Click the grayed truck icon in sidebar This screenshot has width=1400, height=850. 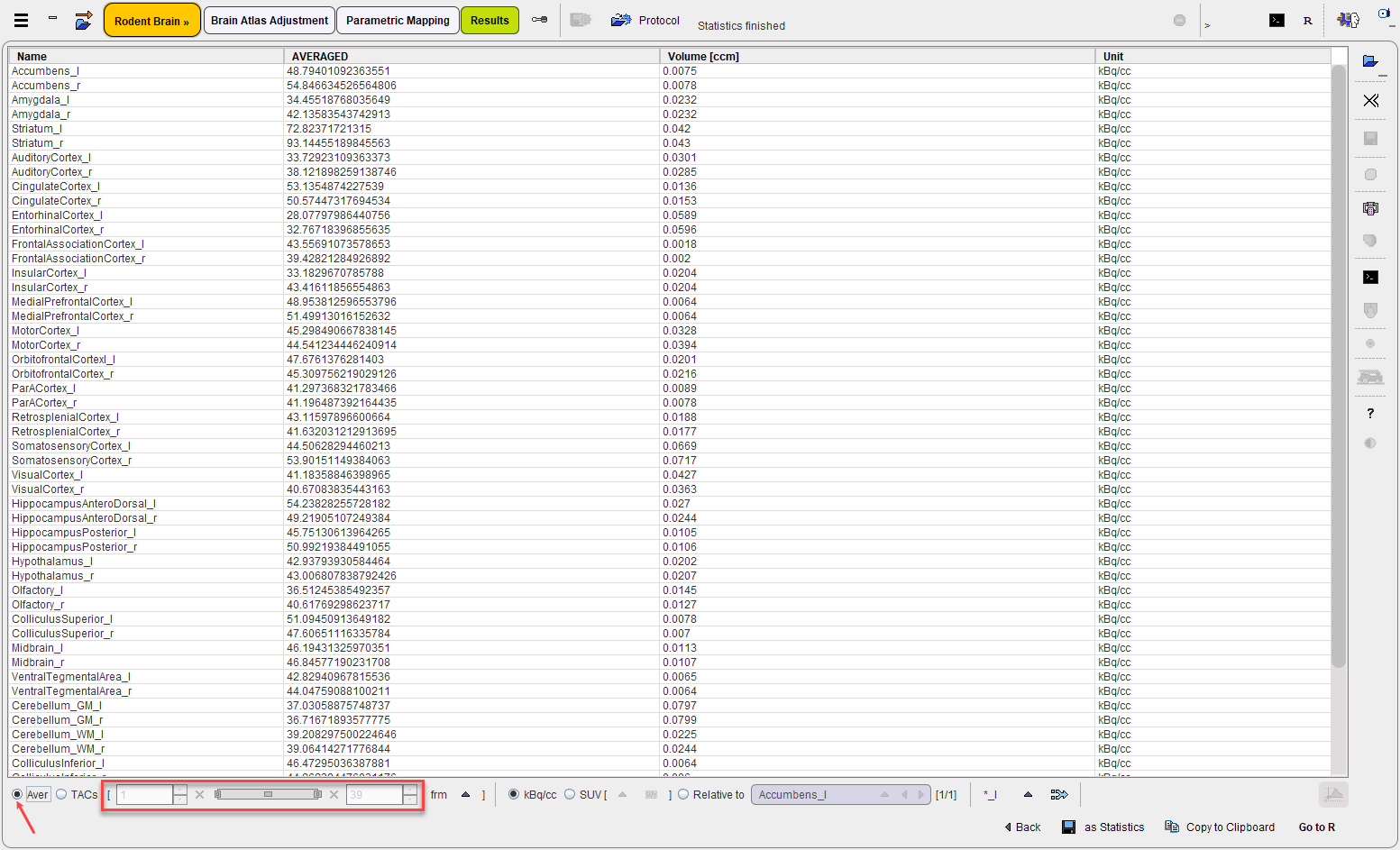[1370, 377]
